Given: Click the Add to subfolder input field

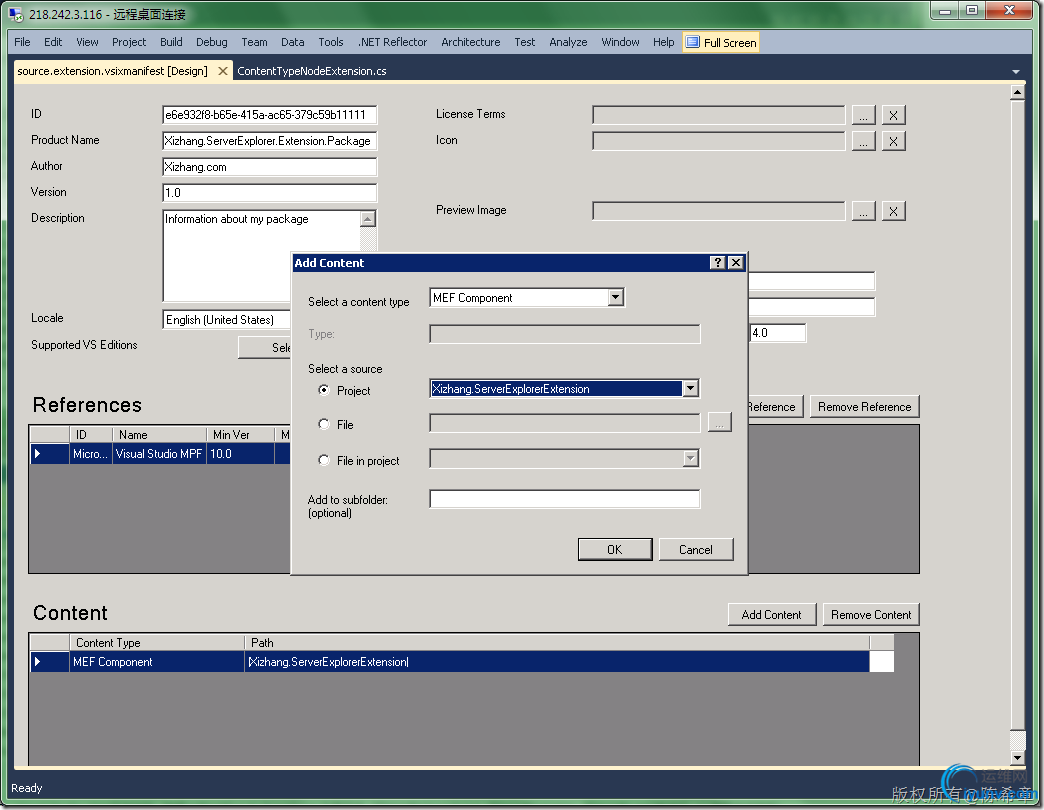Looking at the screenshot, I should [565, 499].
